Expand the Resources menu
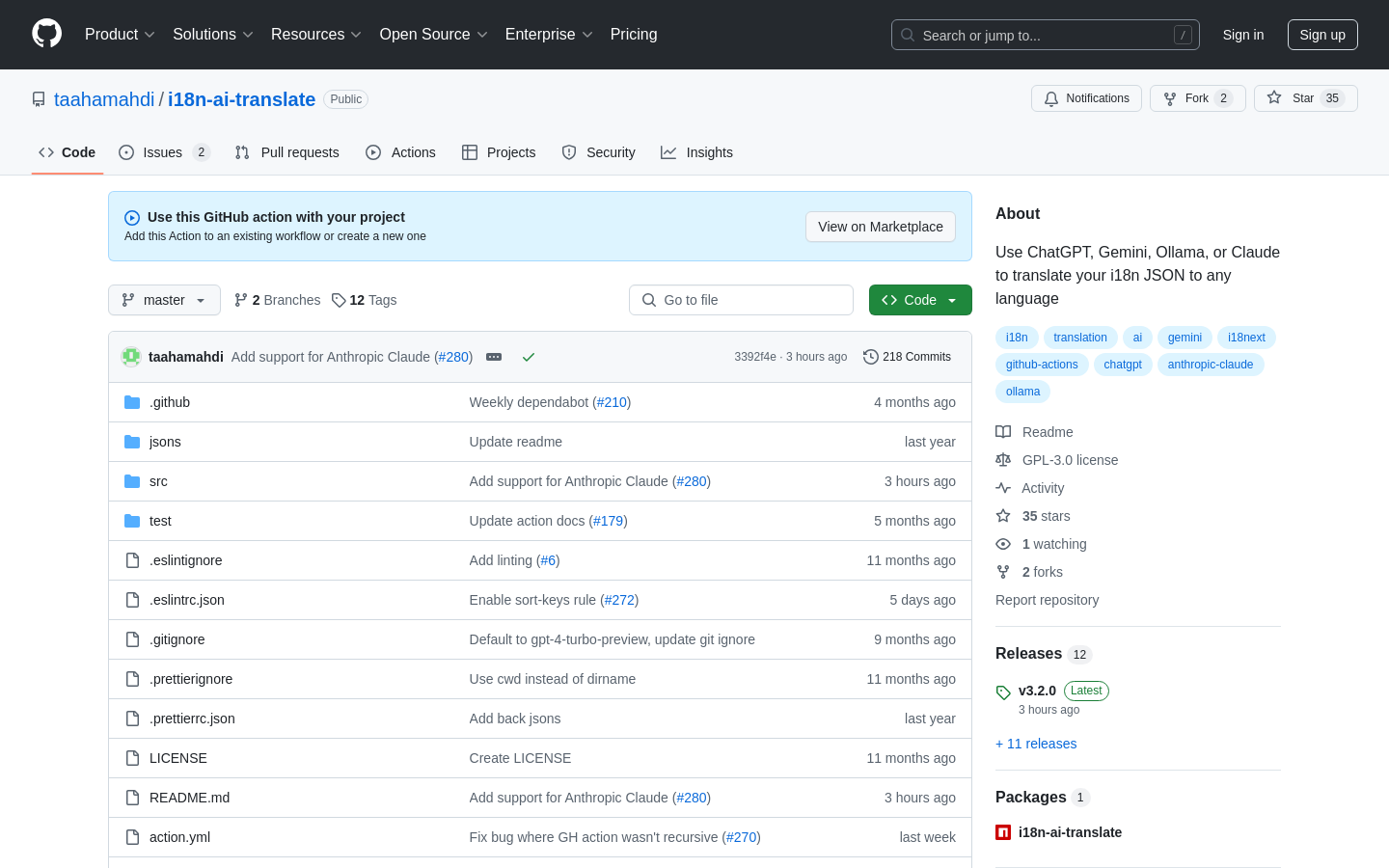1389x868 pixels. [316, 34]
